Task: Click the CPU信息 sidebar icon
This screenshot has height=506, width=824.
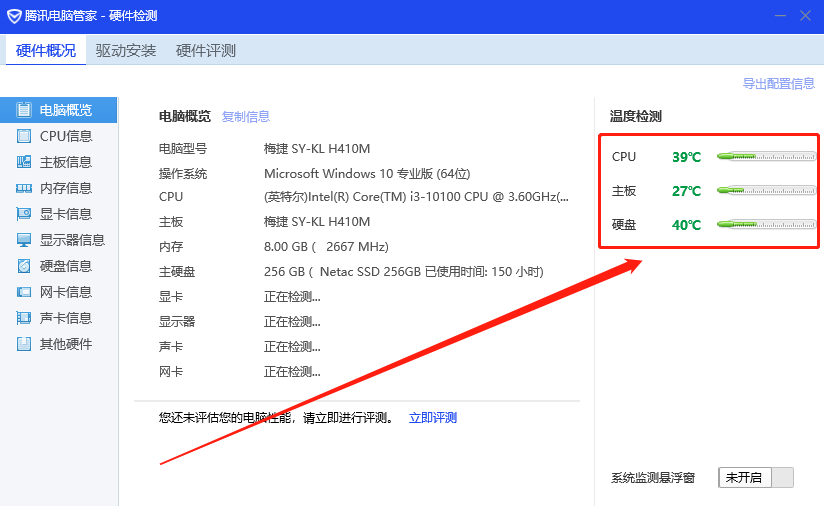Action: [x=24, y=136]
